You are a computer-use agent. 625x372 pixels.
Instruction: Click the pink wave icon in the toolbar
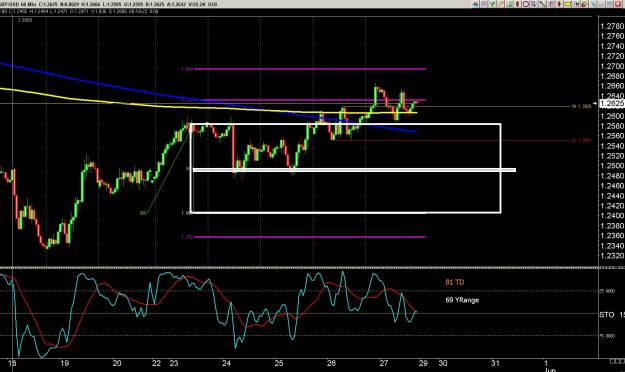coord(484,4)
